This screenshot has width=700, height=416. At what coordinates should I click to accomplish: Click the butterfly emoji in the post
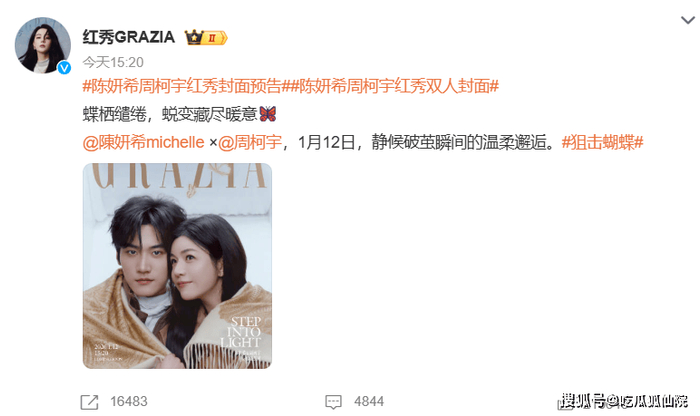pyautogui.click(x=268, y=114)
